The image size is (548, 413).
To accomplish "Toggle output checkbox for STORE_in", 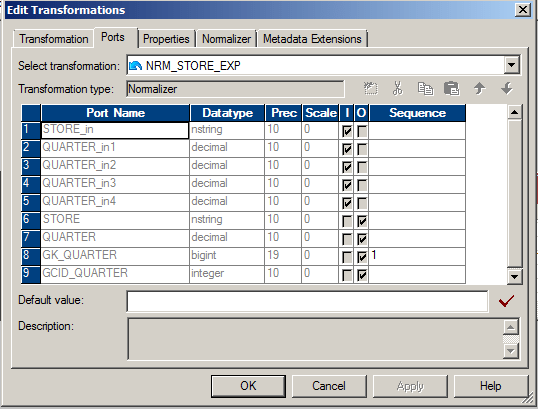I will coord(362,131).
